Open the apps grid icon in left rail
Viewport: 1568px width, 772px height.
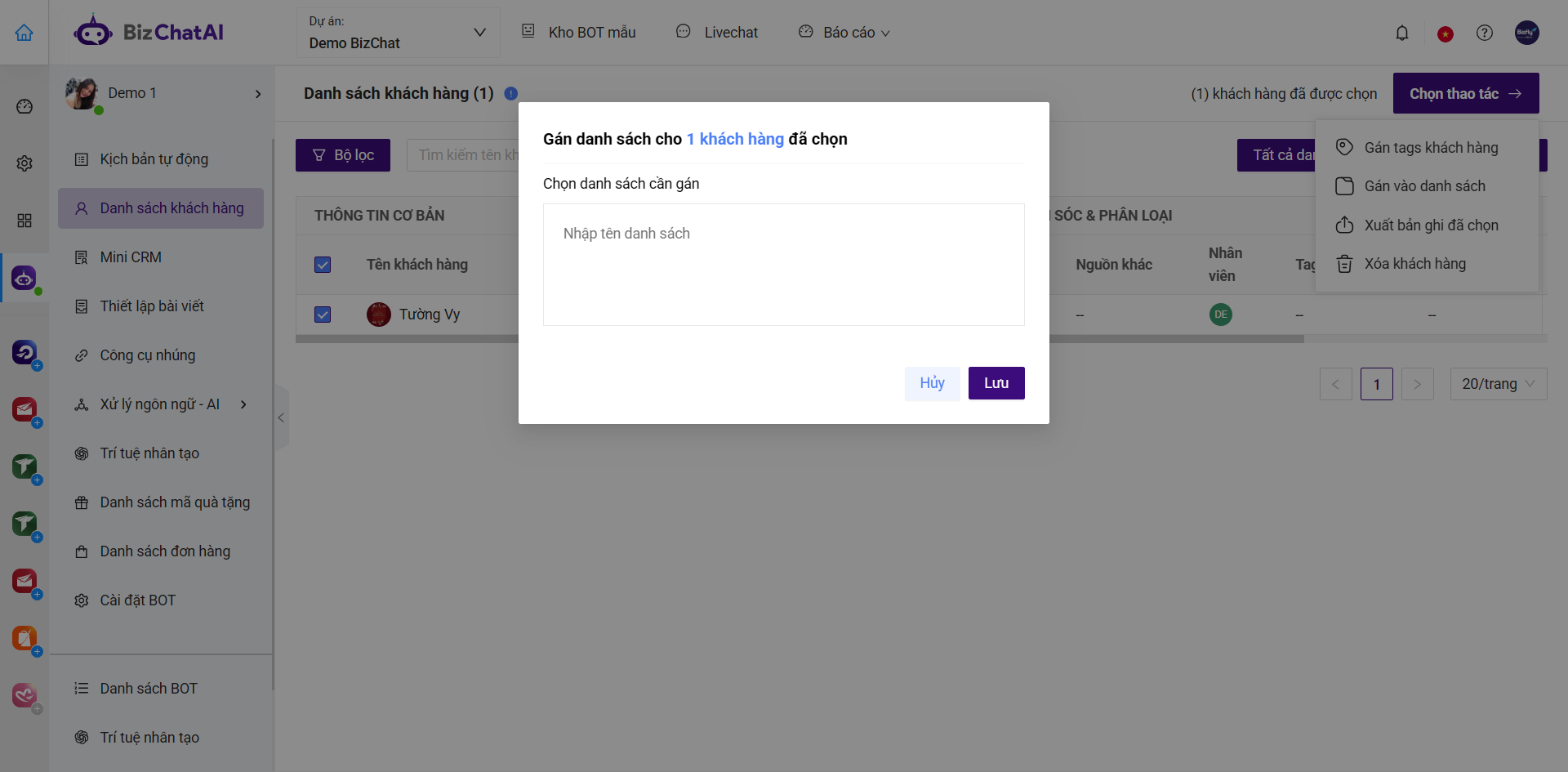[x=24, y=221]
